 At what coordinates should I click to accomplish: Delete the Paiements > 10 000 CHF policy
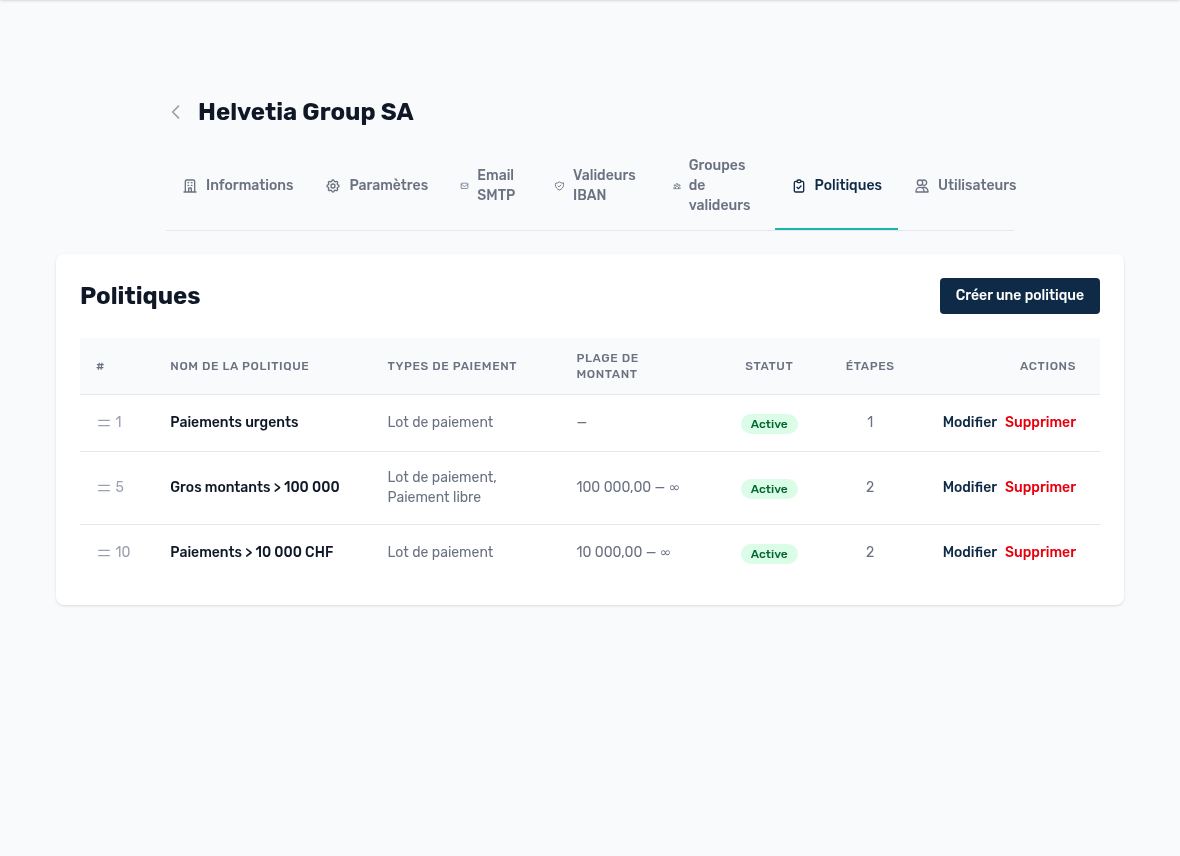(x=1040, y=552)
